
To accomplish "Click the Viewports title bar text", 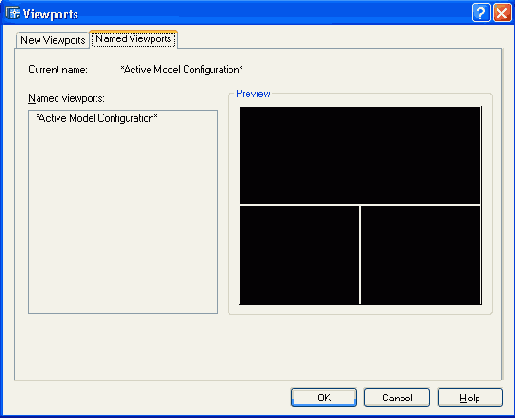I will click(x=50, y=14).
